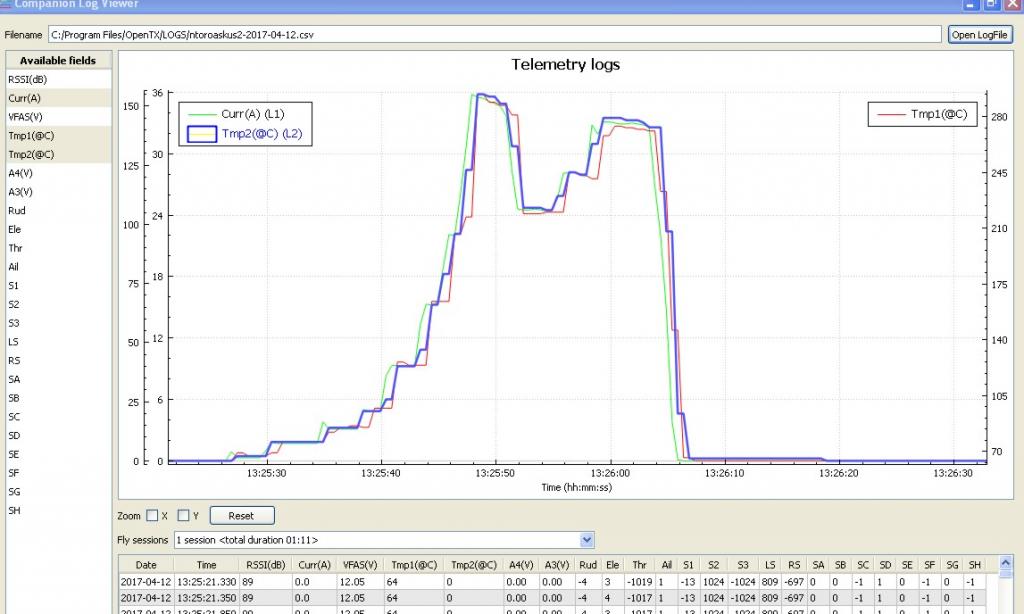The width and height of the screenshot is (1024, 614).
Task: Enable the X zoom checkbox
Action: click(x=152, y=516)
